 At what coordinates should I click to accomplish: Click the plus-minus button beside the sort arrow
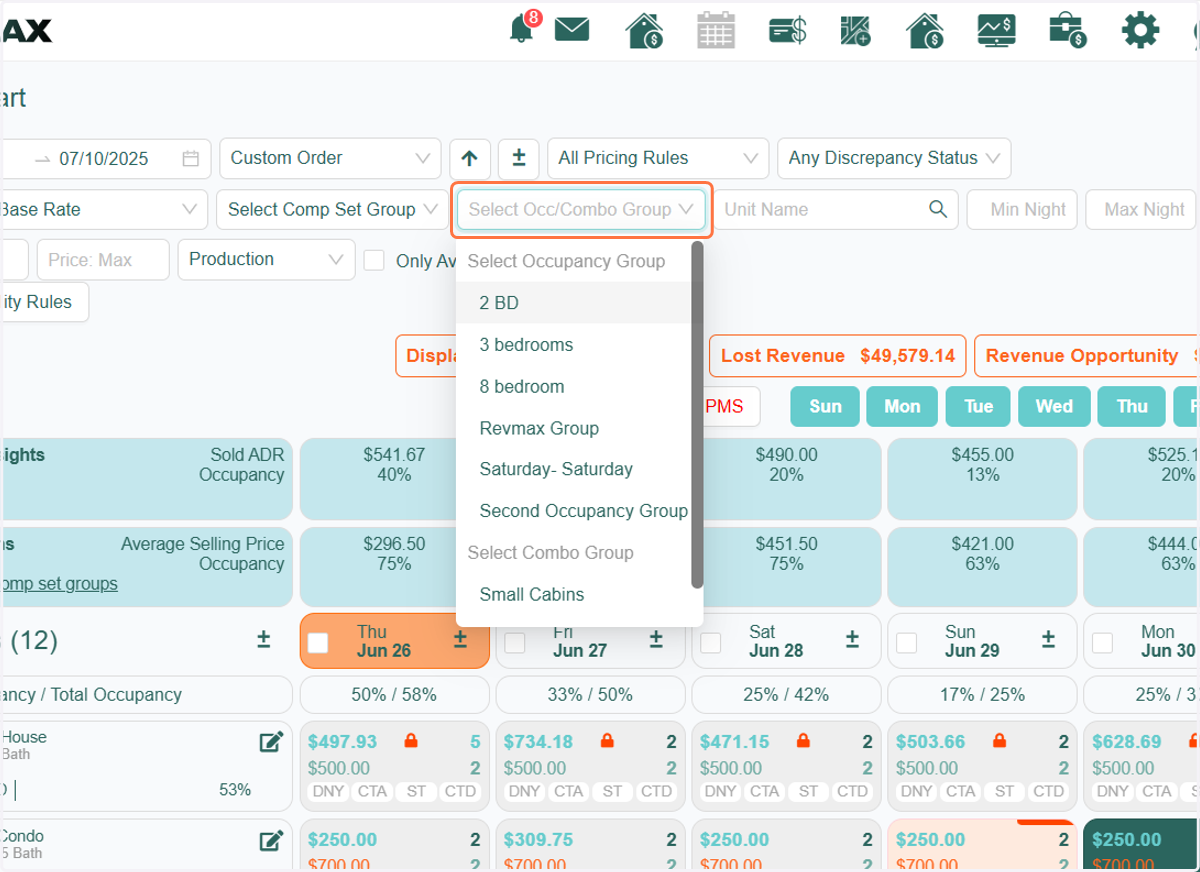(x=519, y=158)
